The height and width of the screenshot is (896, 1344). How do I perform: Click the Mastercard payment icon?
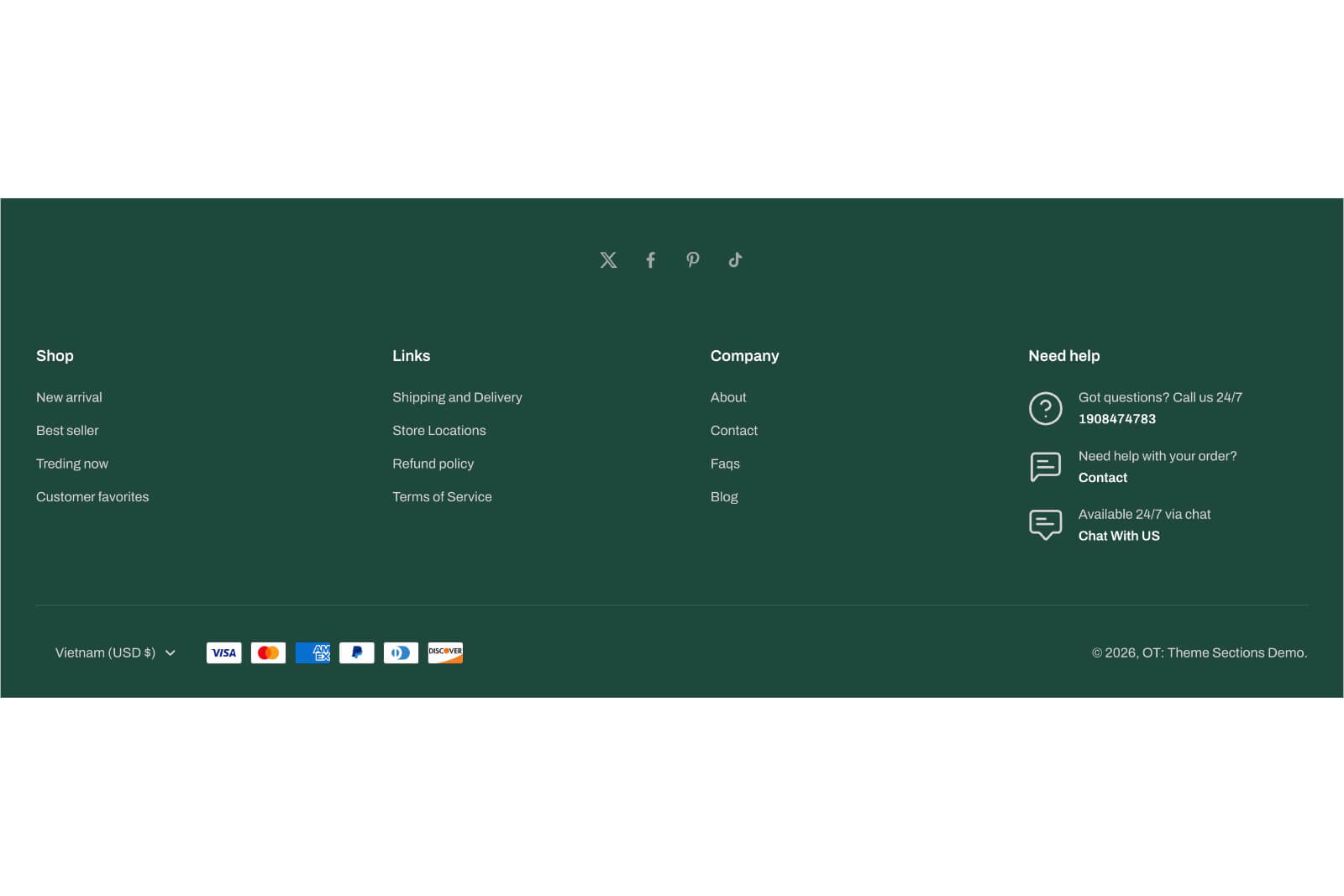268,652
